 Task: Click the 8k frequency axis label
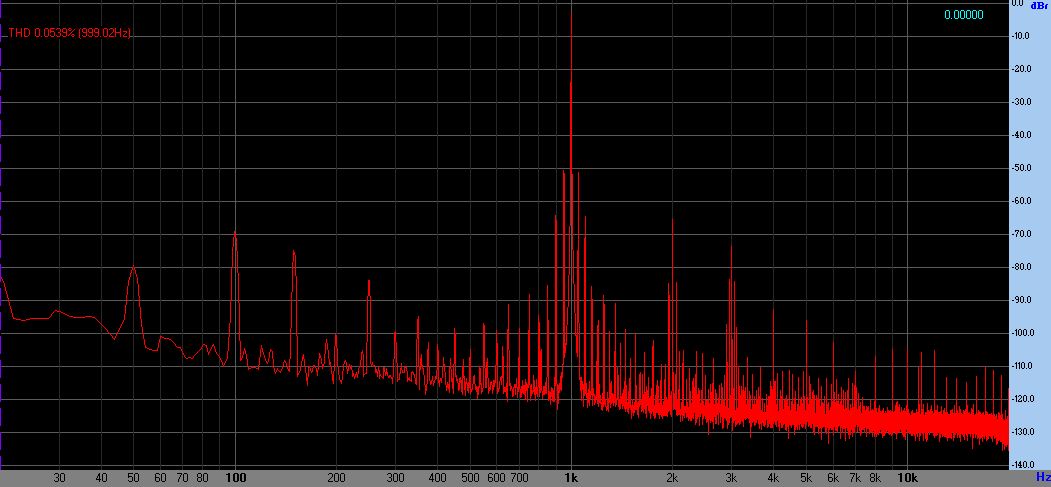pos(875,478)
